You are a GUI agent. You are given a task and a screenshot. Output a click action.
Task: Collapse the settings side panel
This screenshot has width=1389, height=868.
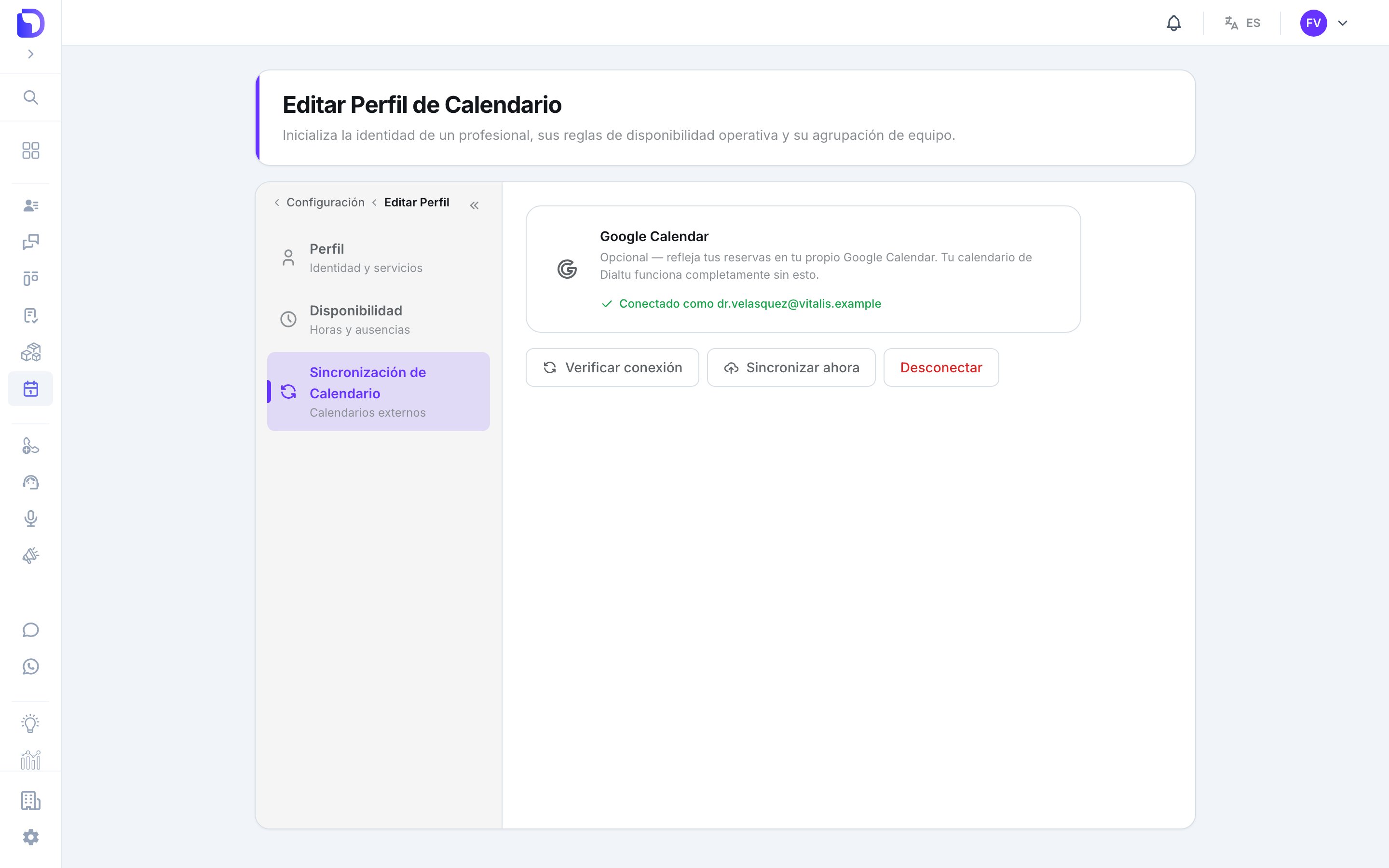pyautogui.click(x=474, y=205)
